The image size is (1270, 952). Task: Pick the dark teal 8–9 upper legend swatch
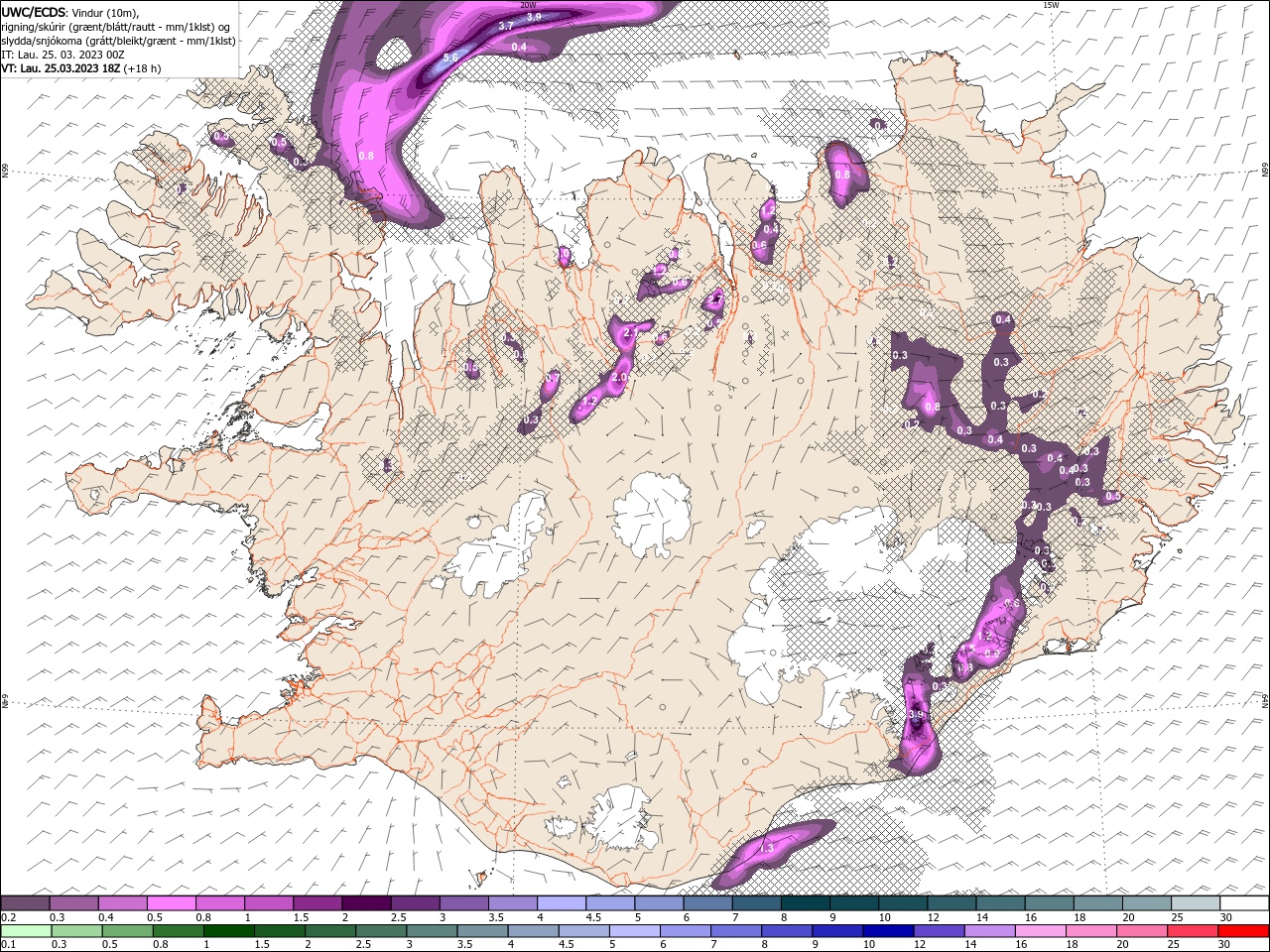click(805, 903)
